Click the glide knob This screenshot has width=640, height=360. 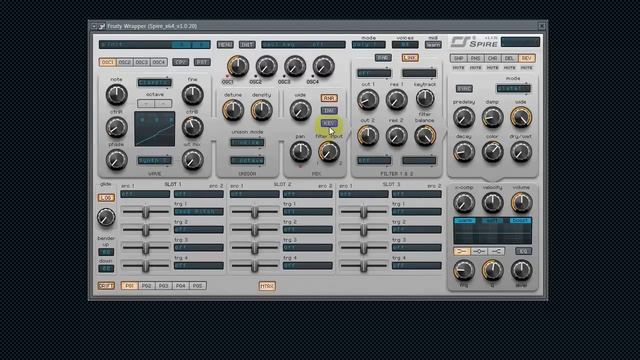[106, 217]
